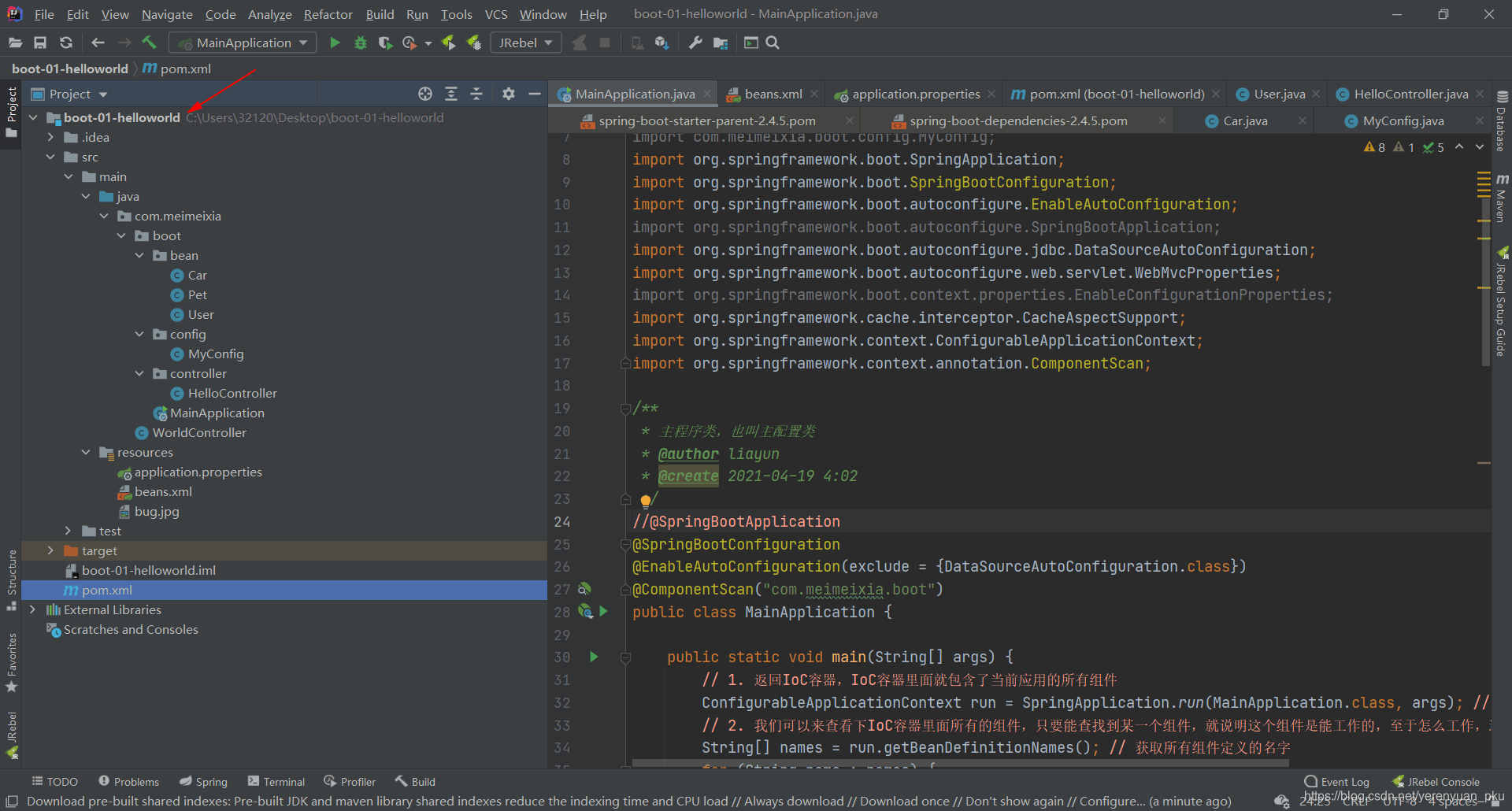The image size is (1512, 811).
Task: Open the Problems tool window
Action: click(129, 781)
